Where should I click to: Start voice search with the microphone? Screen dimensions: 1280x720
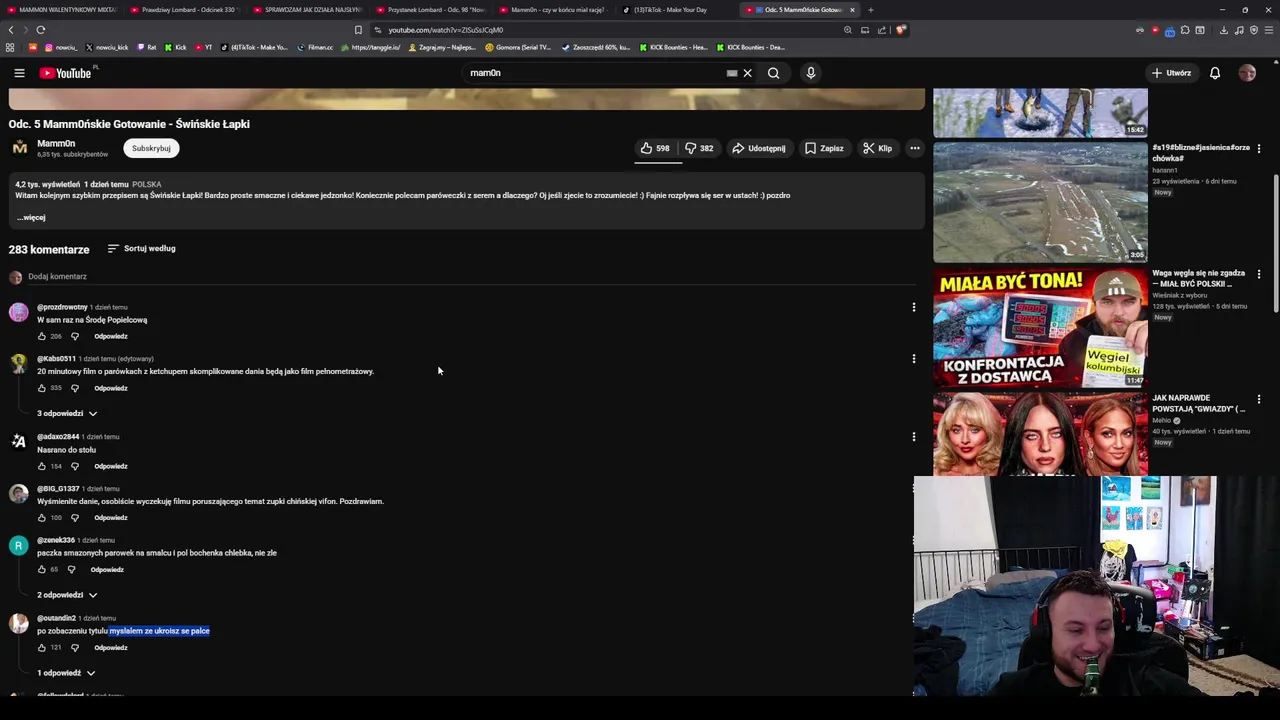[811, 73]
